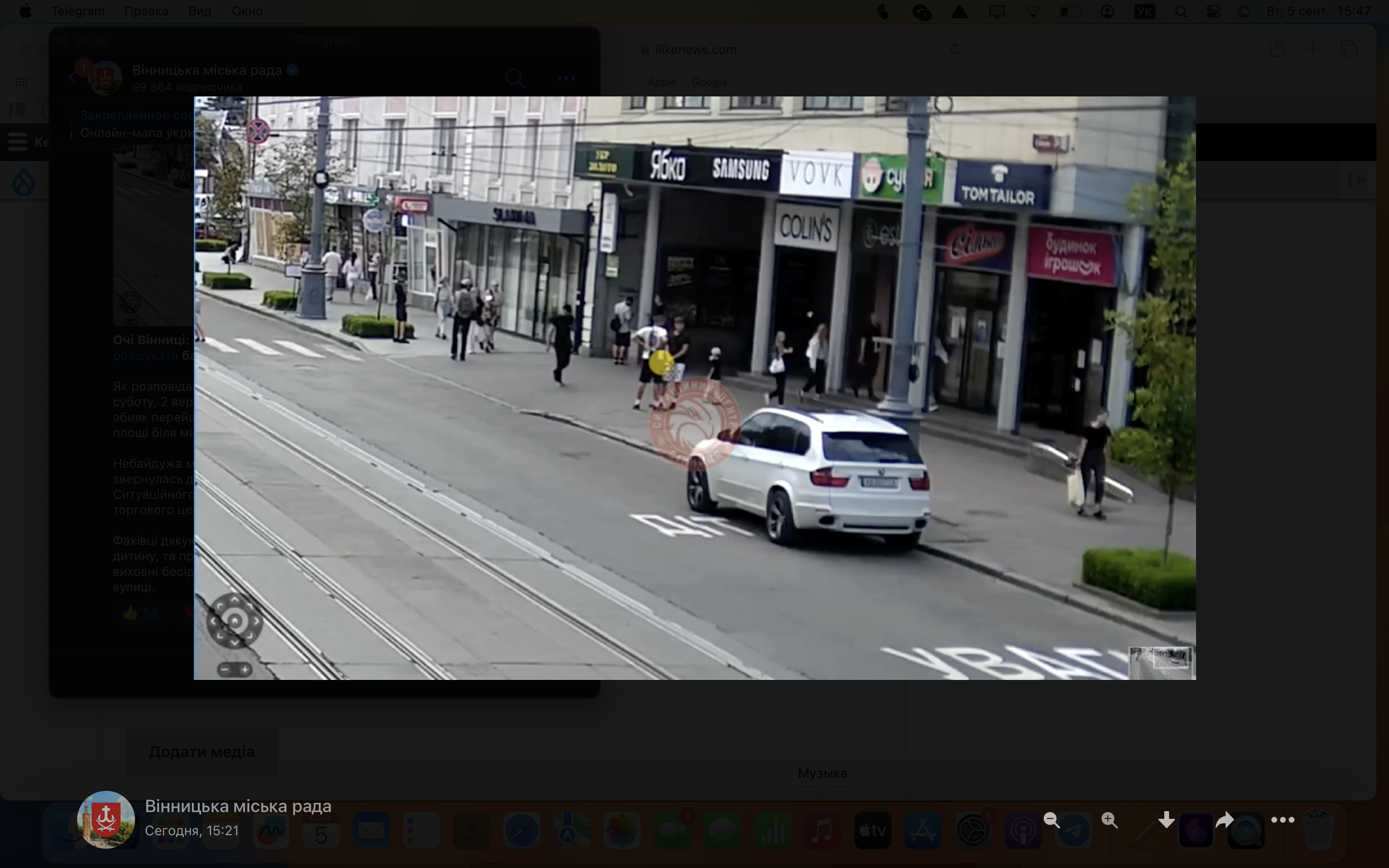Open the Правка menu
This screenshot has width=1389, height=868.
point(146,11)
